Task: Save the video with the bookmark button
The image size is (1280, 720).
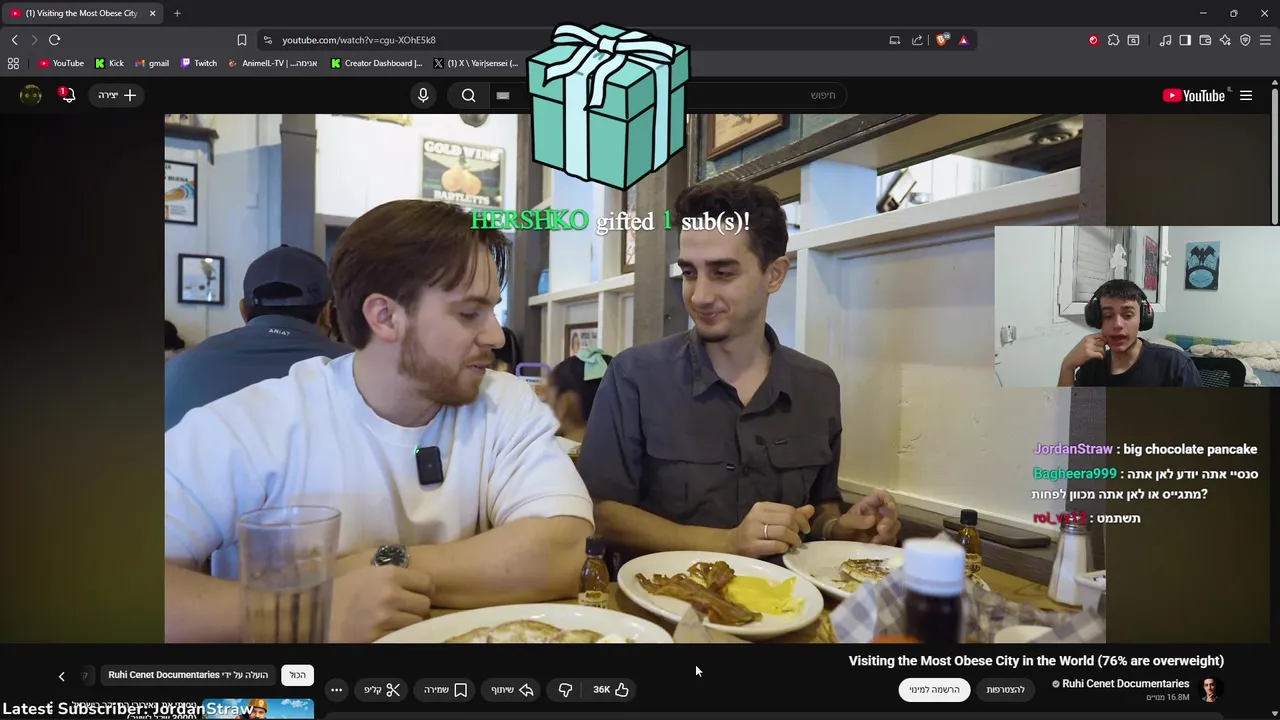Action: coord(446,690)
